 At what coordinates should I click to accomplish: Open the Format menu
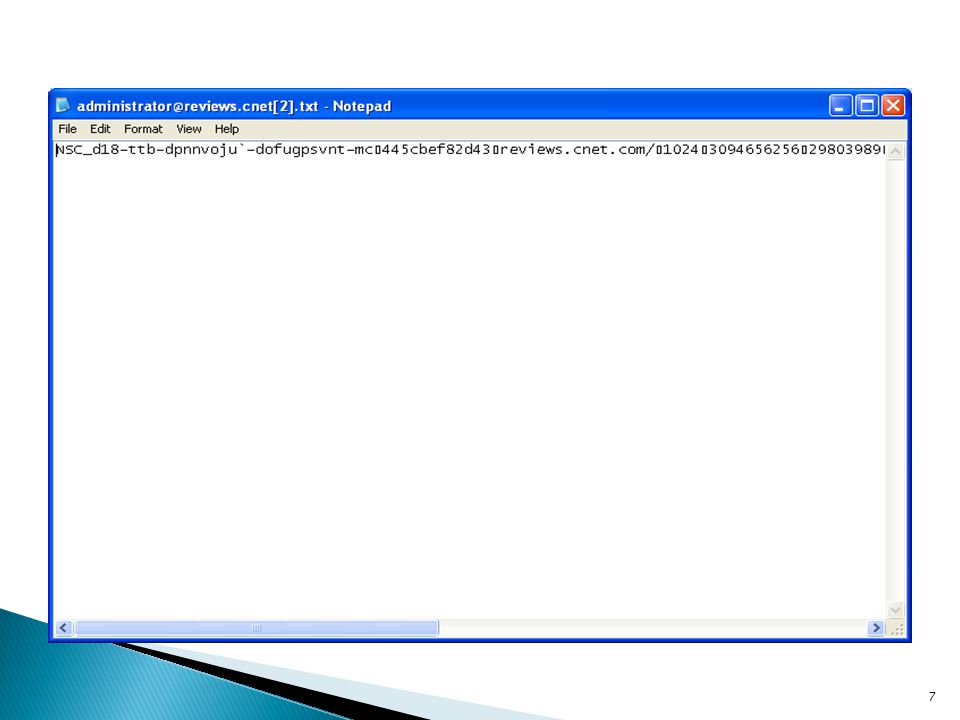[x=143, y=129]
